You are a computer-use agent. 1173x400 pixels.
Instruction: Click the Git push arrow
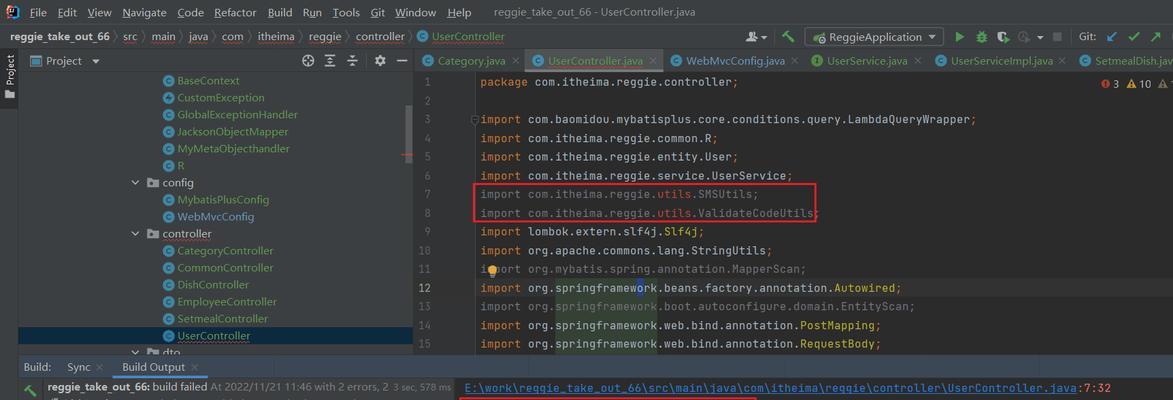1156,37
